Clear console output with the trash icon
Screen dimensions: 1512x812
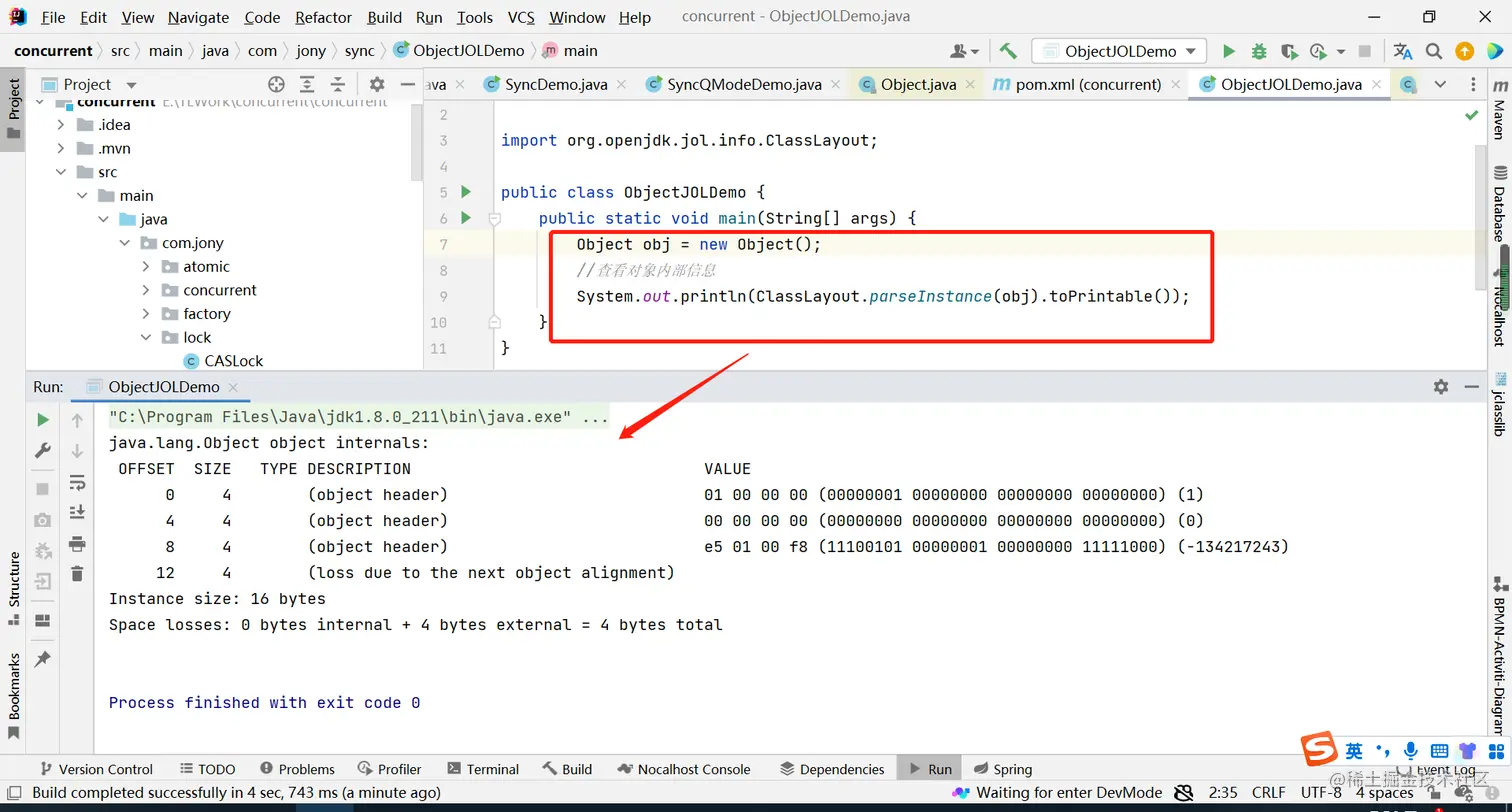(x=77, y=574)
